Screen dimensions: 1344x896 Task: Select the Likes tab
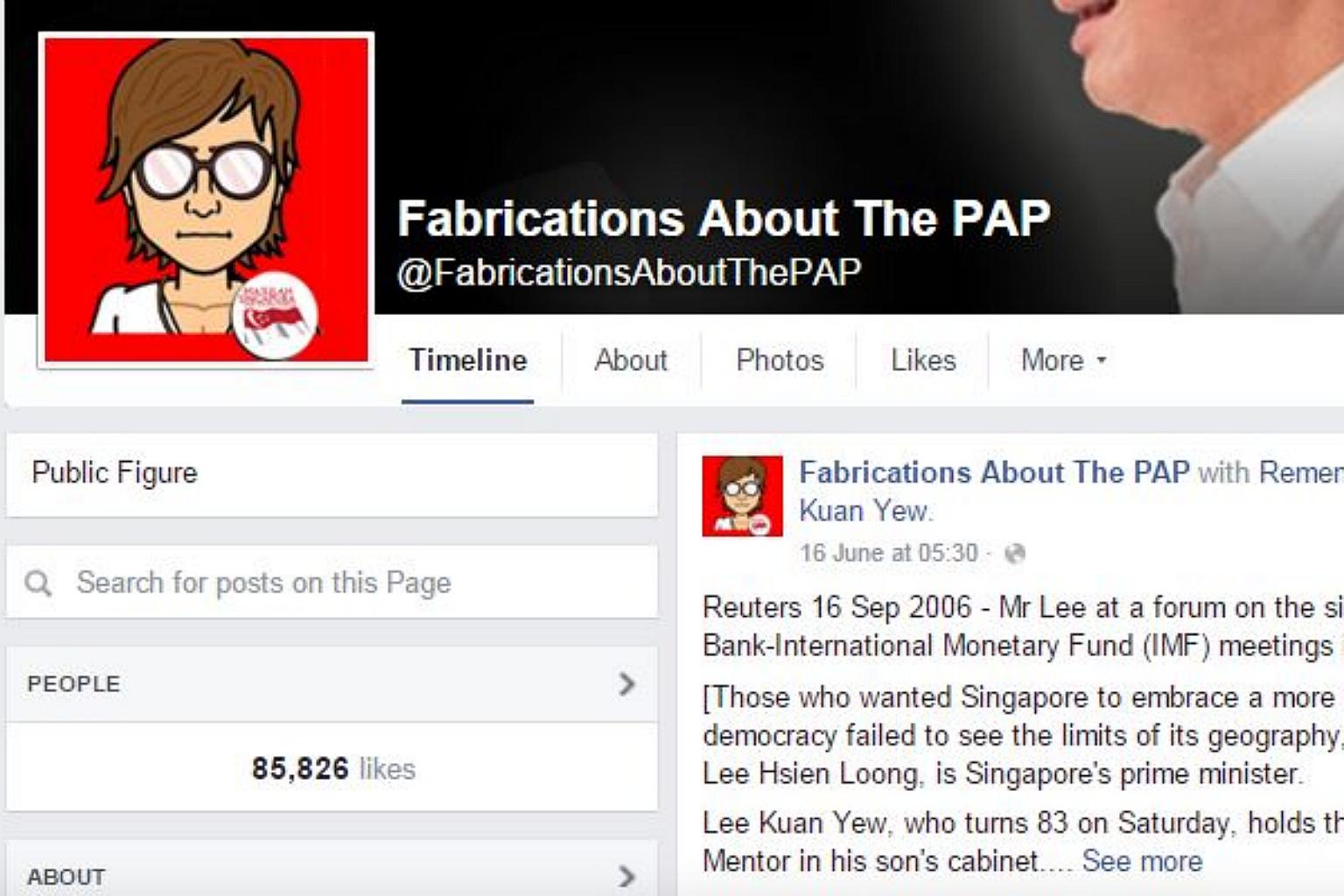pyautogui.click(x=923, y=360)
